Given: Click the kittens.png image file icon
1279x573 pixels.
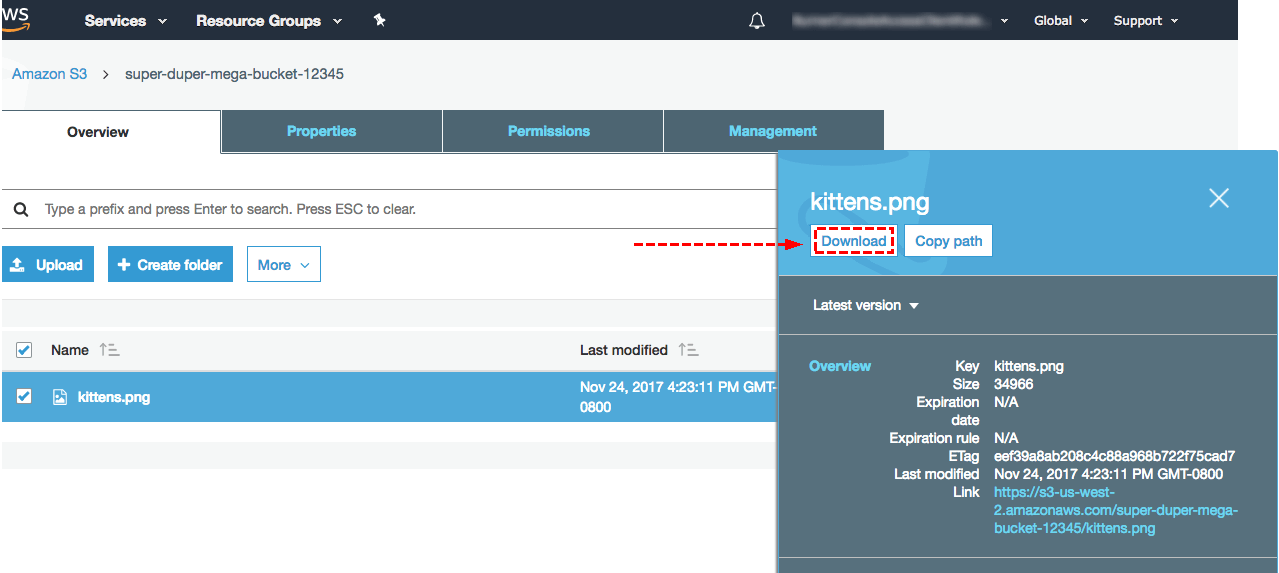Looking at the screenshot, I should coord(60,397).
